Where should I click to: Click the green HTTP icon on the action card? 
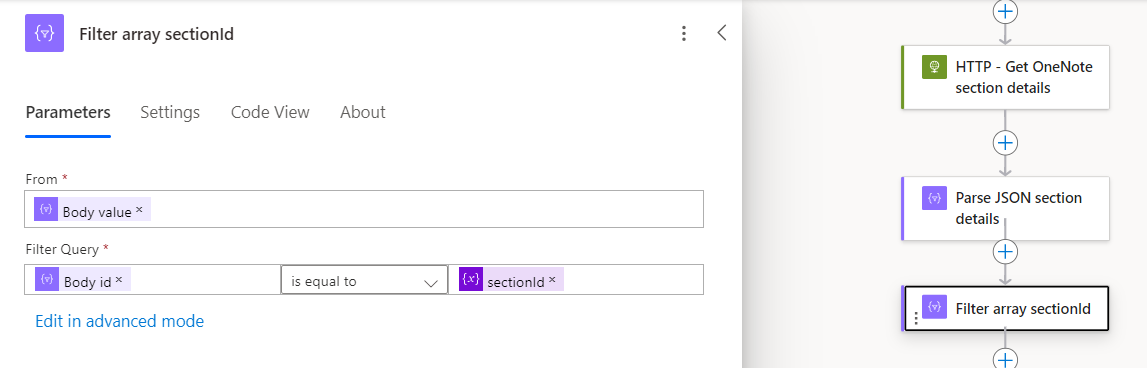pyautogui.click(x=934, y=67)
